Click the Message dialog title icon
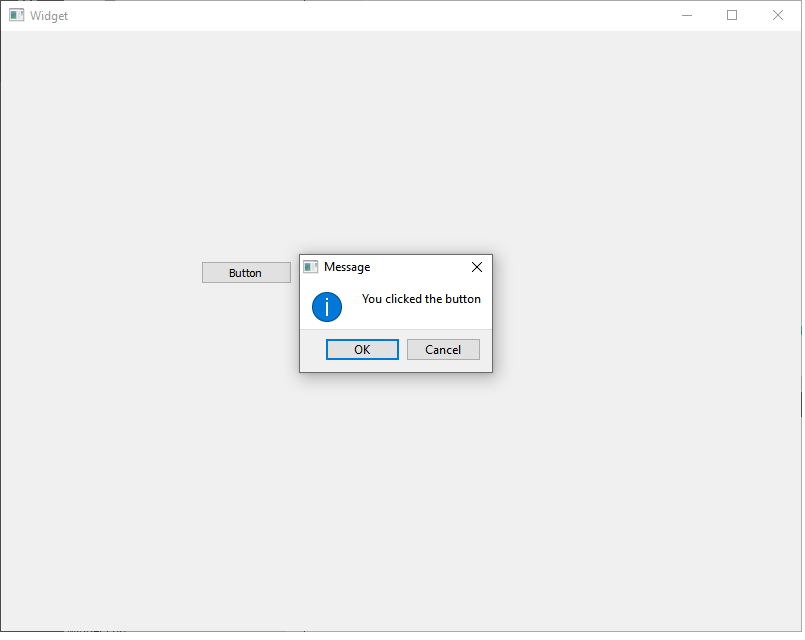 point(312,267)
